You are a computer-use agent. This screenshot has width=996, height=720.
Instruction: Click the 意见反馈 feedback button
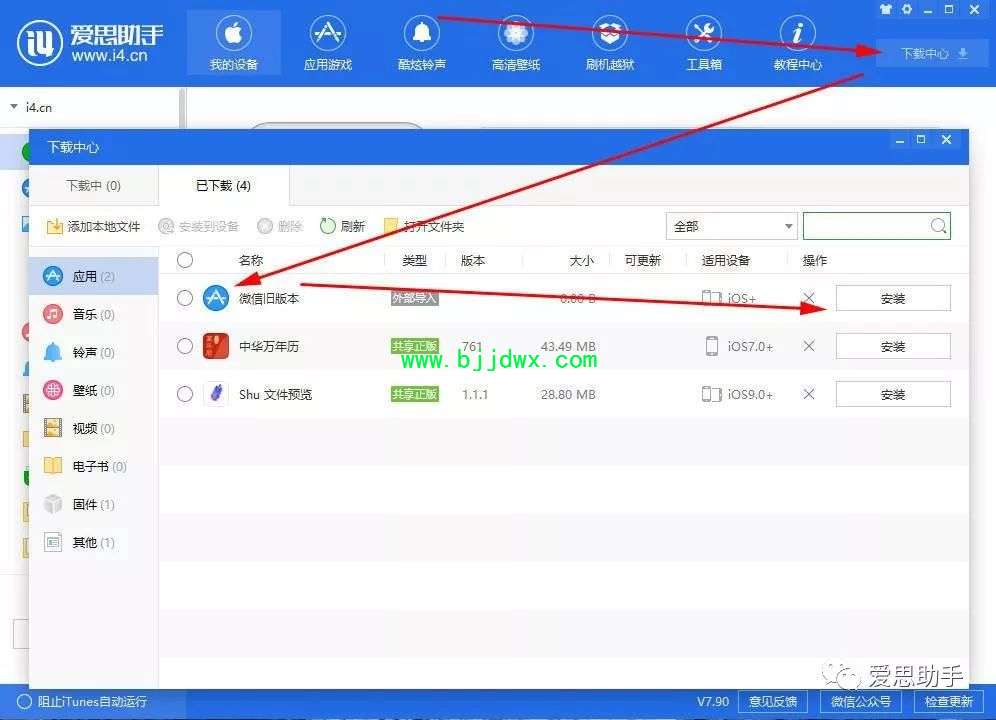(773, 702)
